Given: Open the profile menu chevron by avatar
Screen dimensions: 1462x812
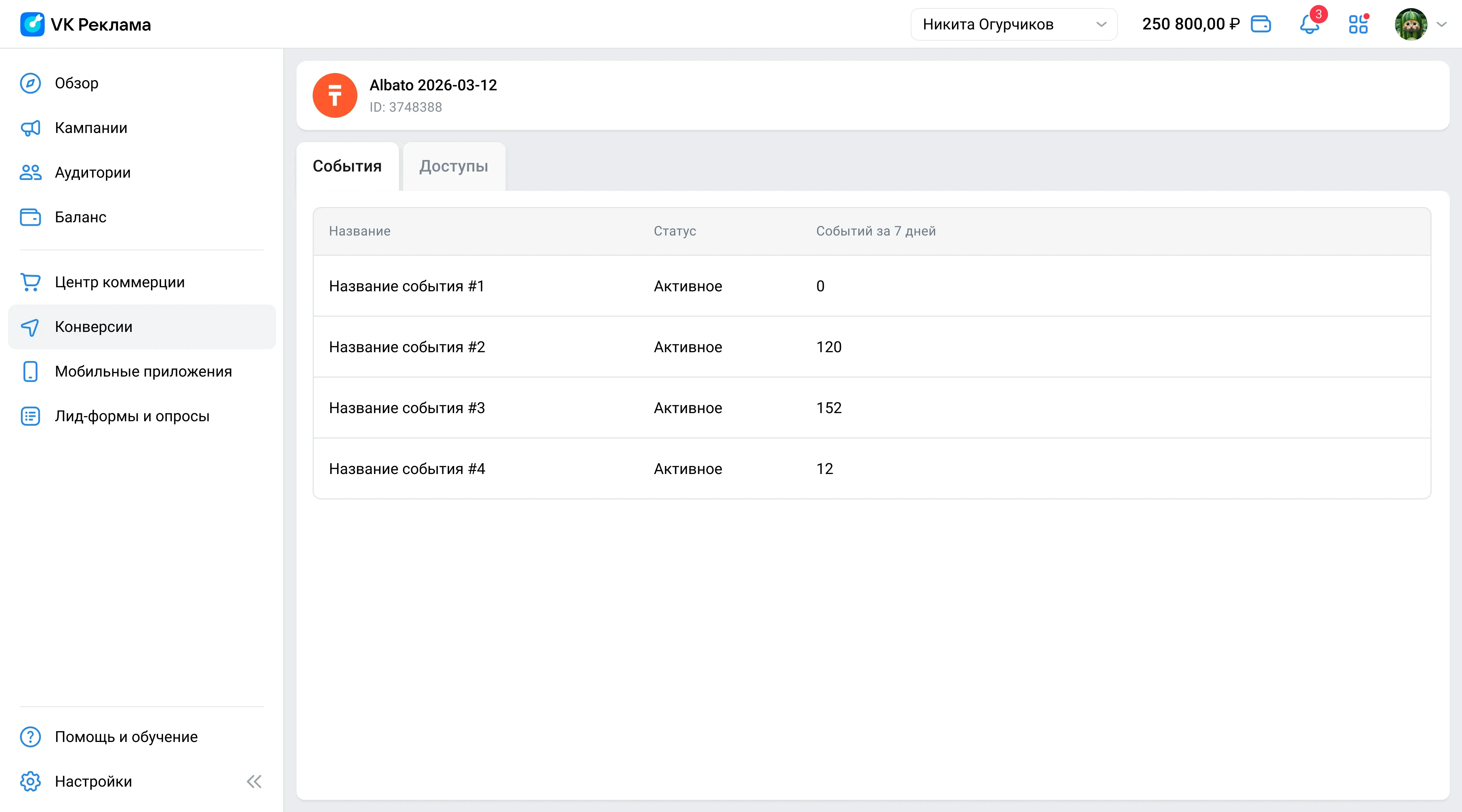Looking at the screenshot, I should click(x=1442, y=24).
